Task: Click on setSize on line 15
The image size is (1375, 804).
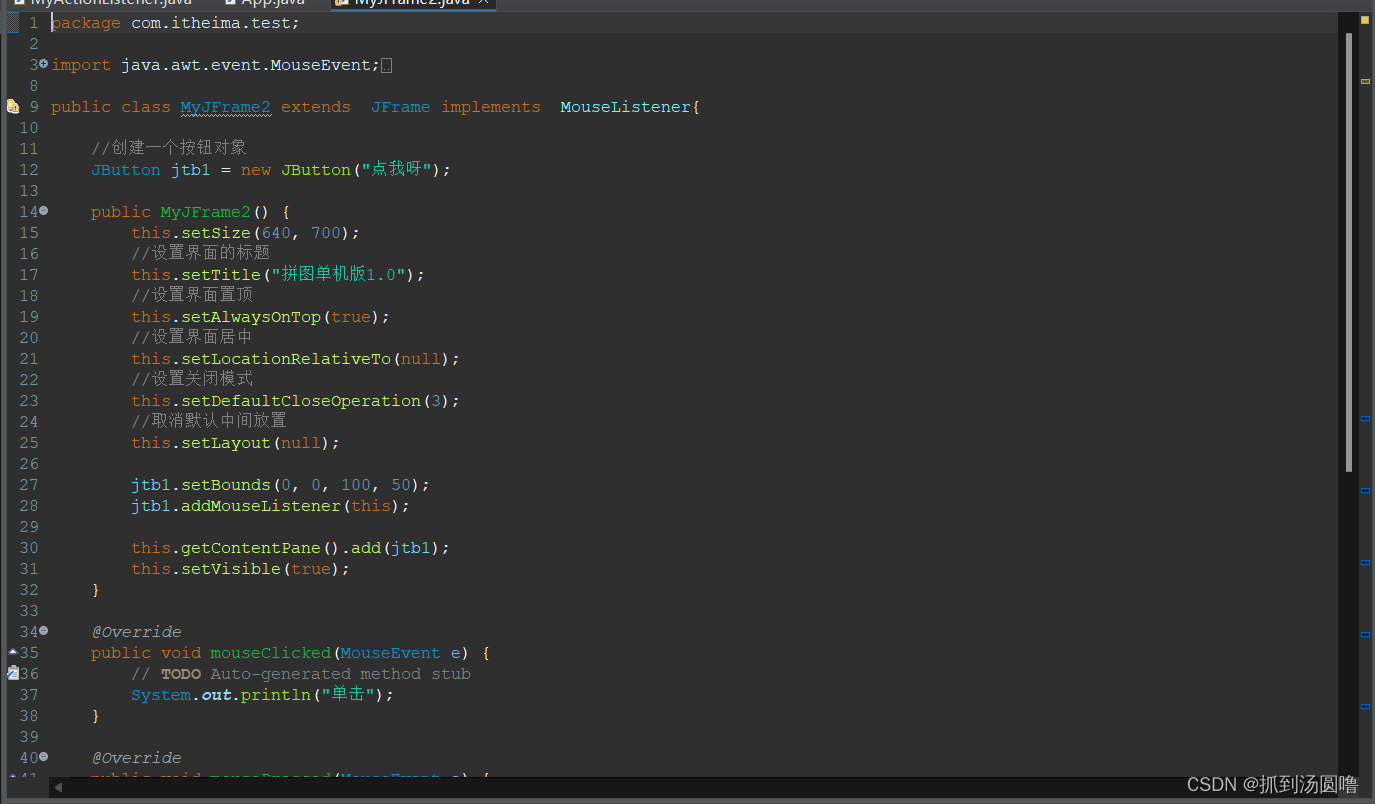Action: click(216, 233)
